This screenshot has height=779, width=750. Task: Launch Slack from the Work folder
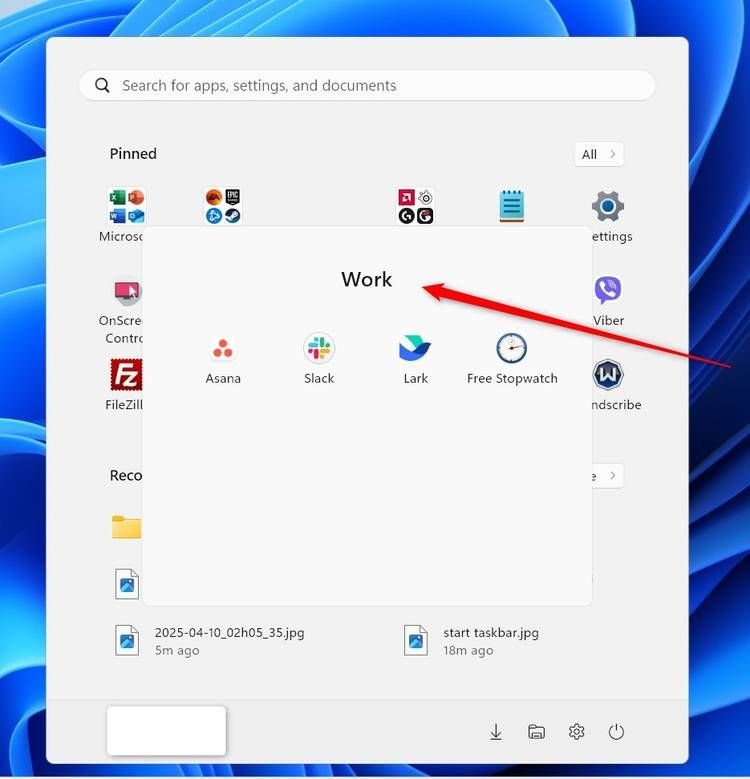tap(319, 358)
